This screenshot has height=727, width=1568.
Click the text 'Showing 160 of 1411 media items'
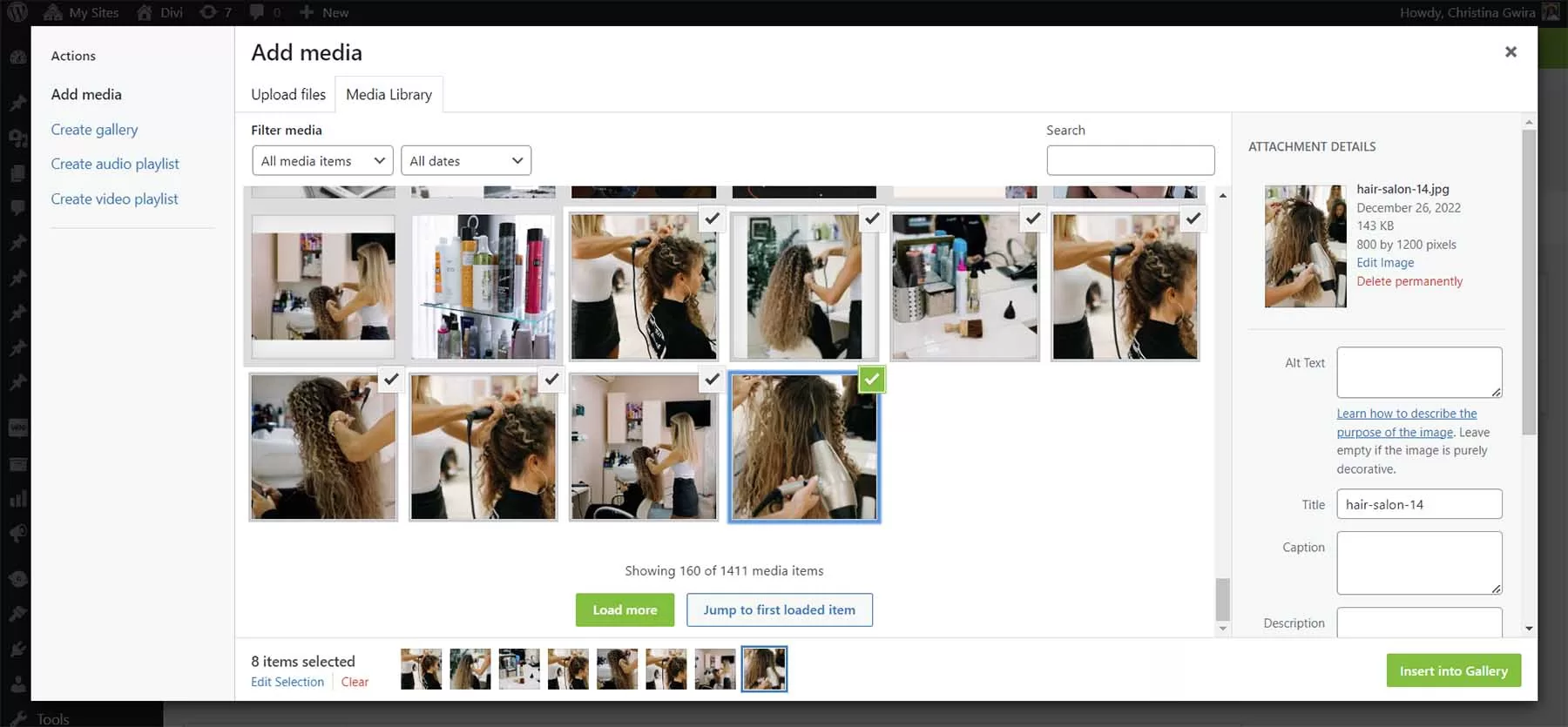click(724, 571)
